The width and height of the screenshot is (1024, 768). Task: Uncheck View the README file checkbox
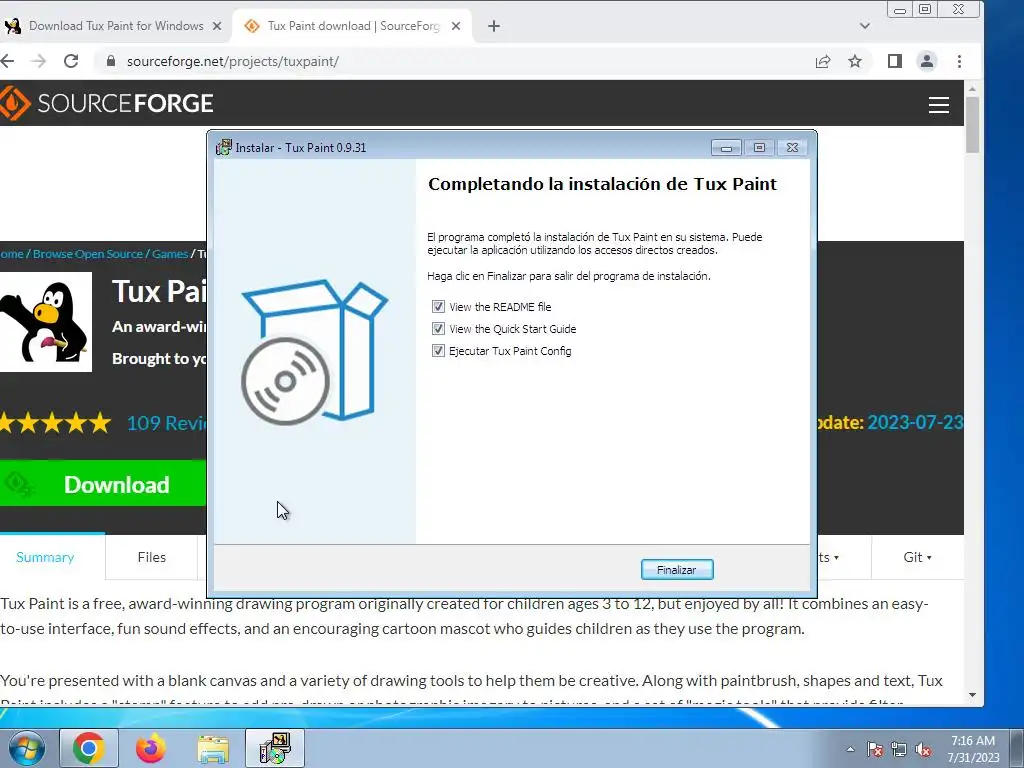pyautogui.click(x=438, y=306)
